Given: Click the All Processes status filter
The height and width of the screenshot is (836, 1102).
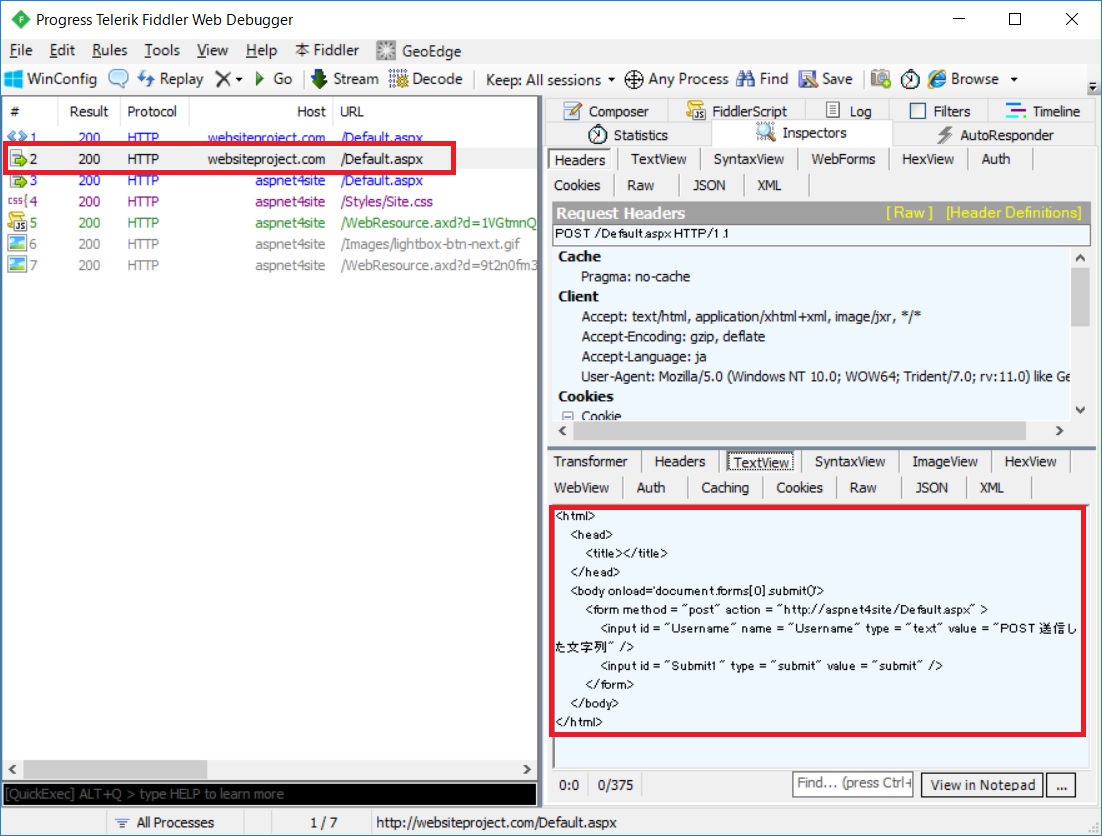Looking at the screenshot, I should (165, 823).
